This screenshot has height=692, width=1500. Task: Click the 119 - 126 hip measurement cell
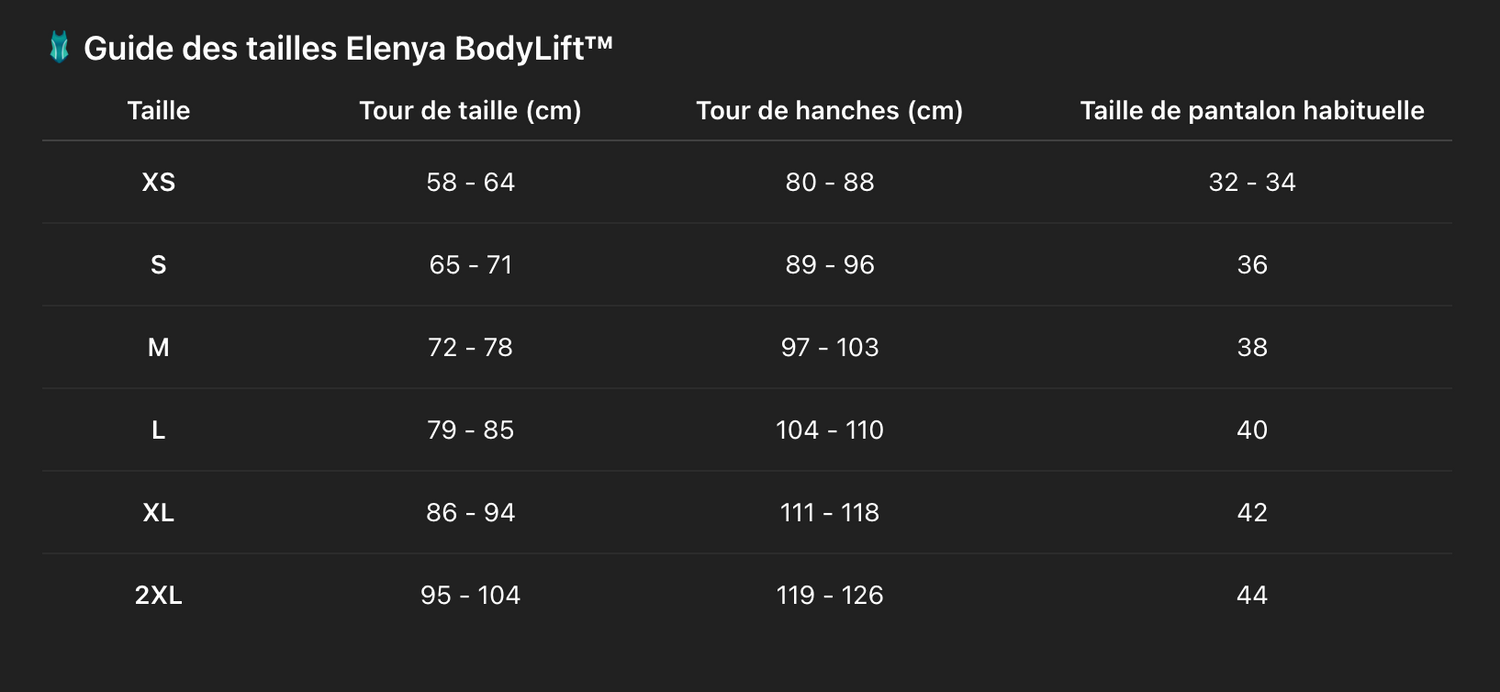(x=829, y=595)
